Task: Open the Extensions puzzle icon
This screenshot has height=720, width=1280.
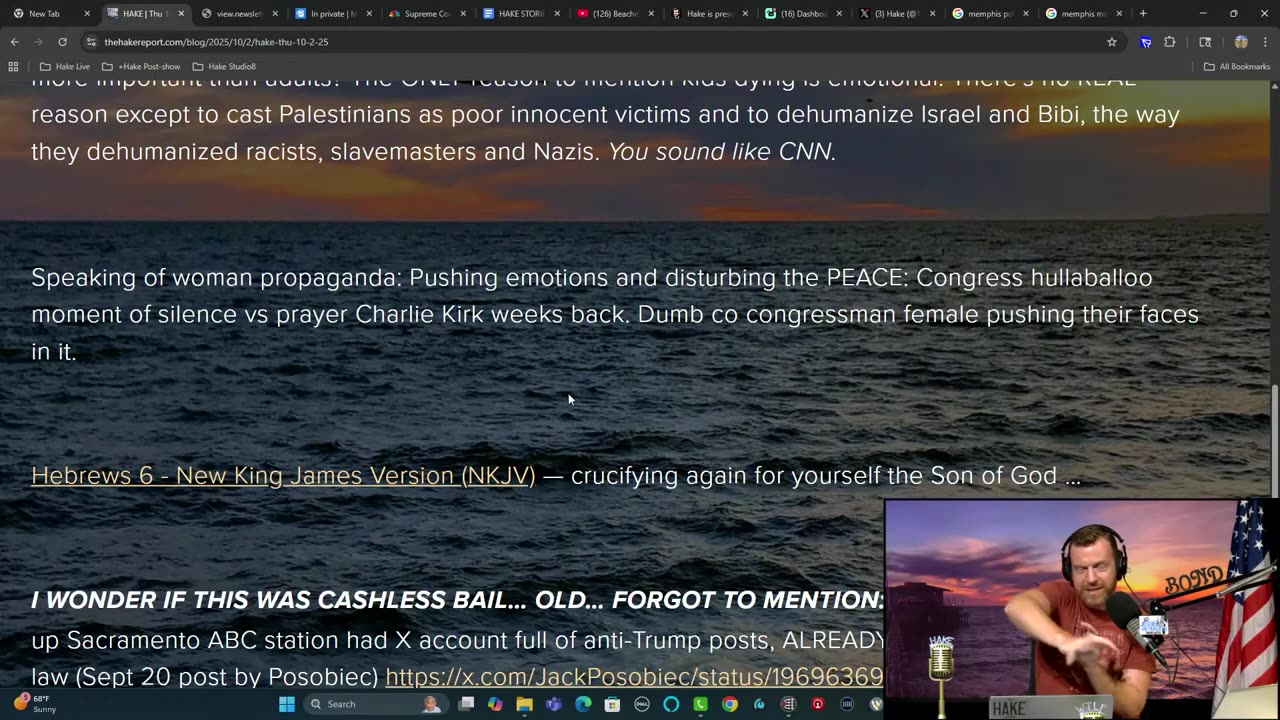Action: point(1170,42)
